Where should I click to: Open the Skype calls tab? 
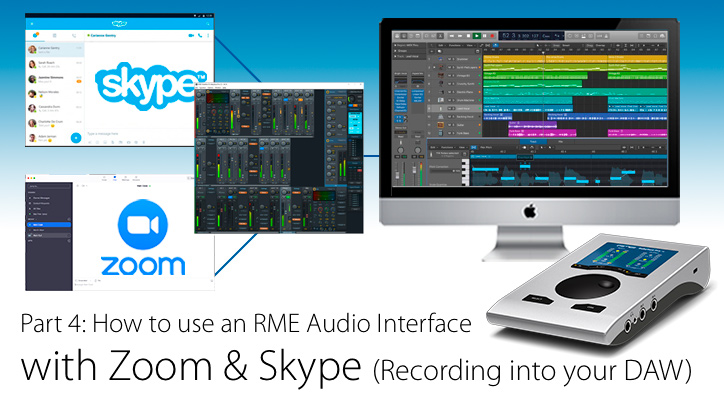pos(74,35)
